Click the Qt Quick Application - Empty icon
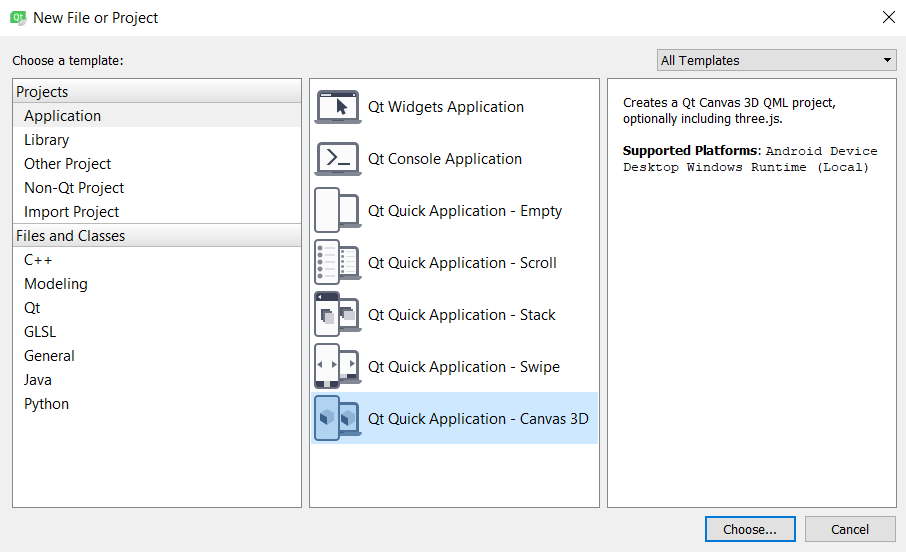Screen dimensions: 906x552 tap(338, 210)
